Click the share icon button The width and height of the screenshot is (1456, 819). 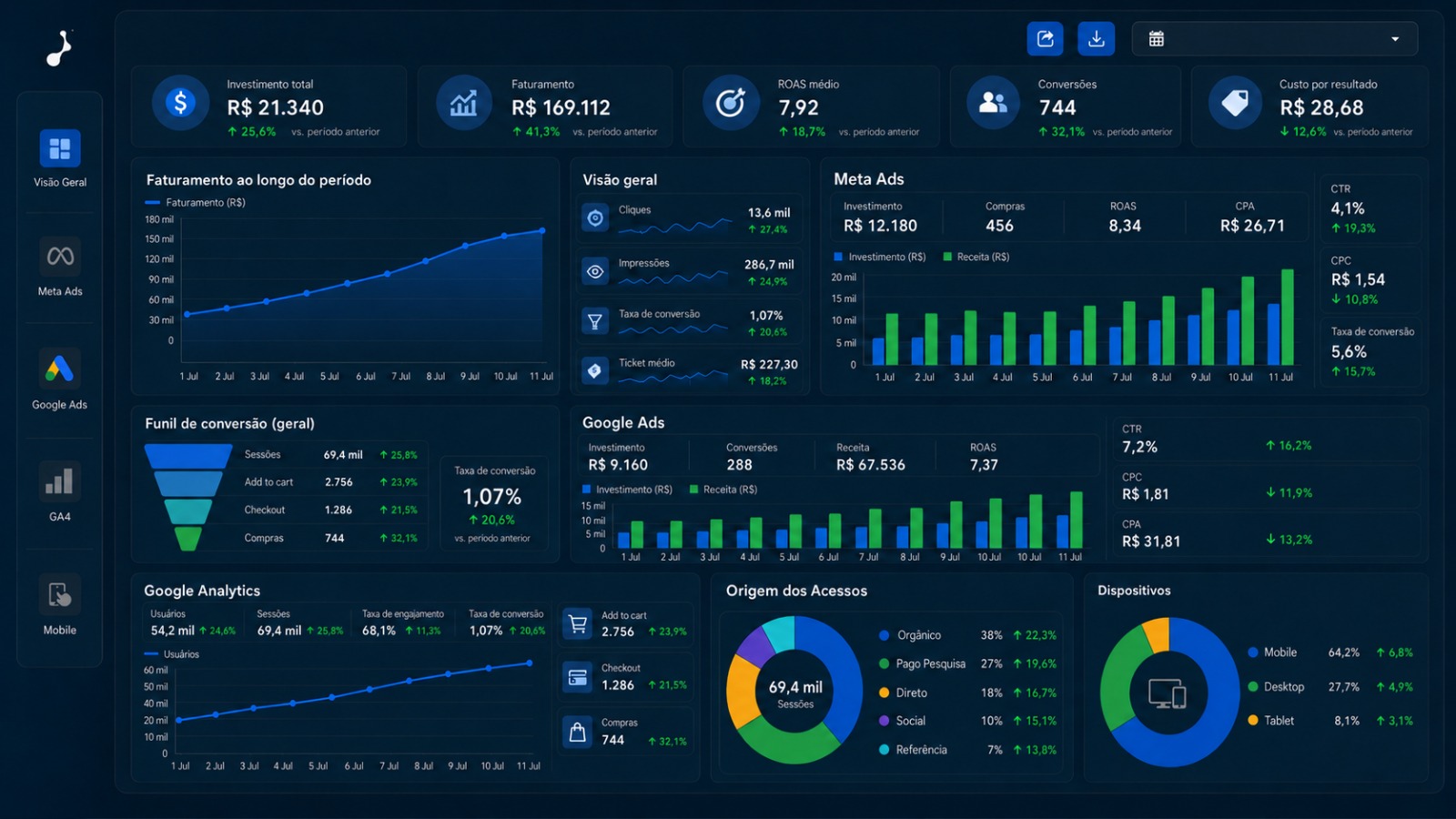(1046, 39)
